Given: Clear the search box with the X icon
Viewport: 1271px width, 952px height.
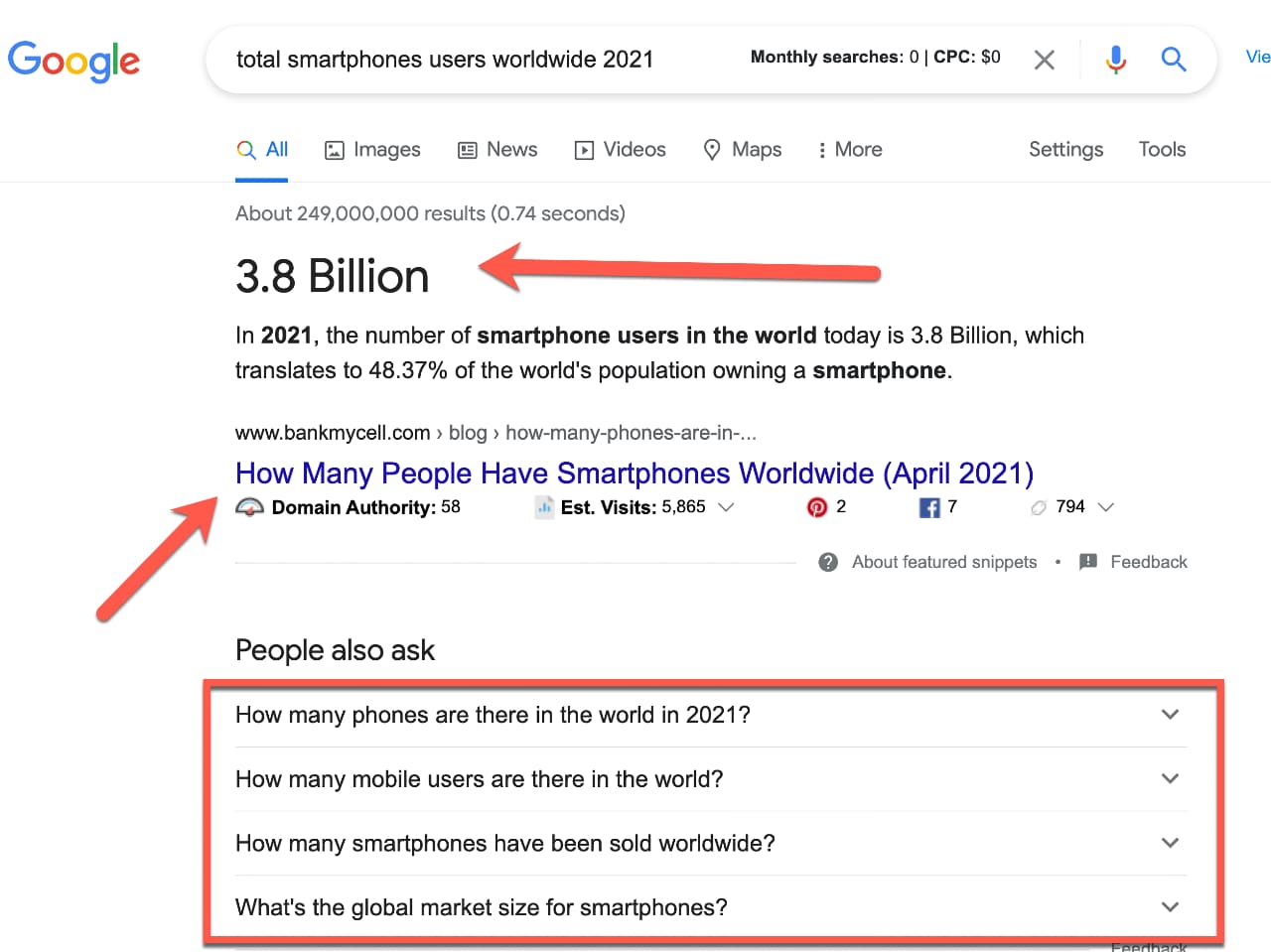Looking at the screenshot, I should [1044, 61].
